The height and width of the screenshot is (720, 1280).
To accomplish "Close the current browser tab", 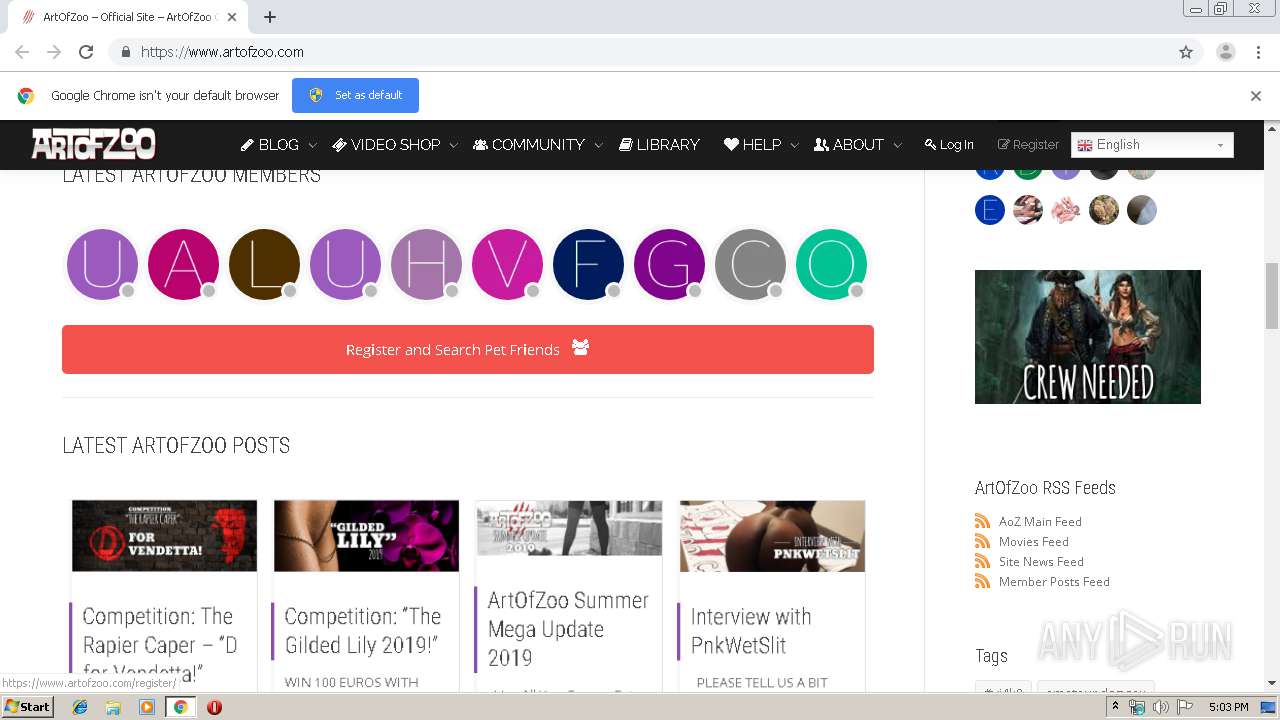I will coord(232,17).
